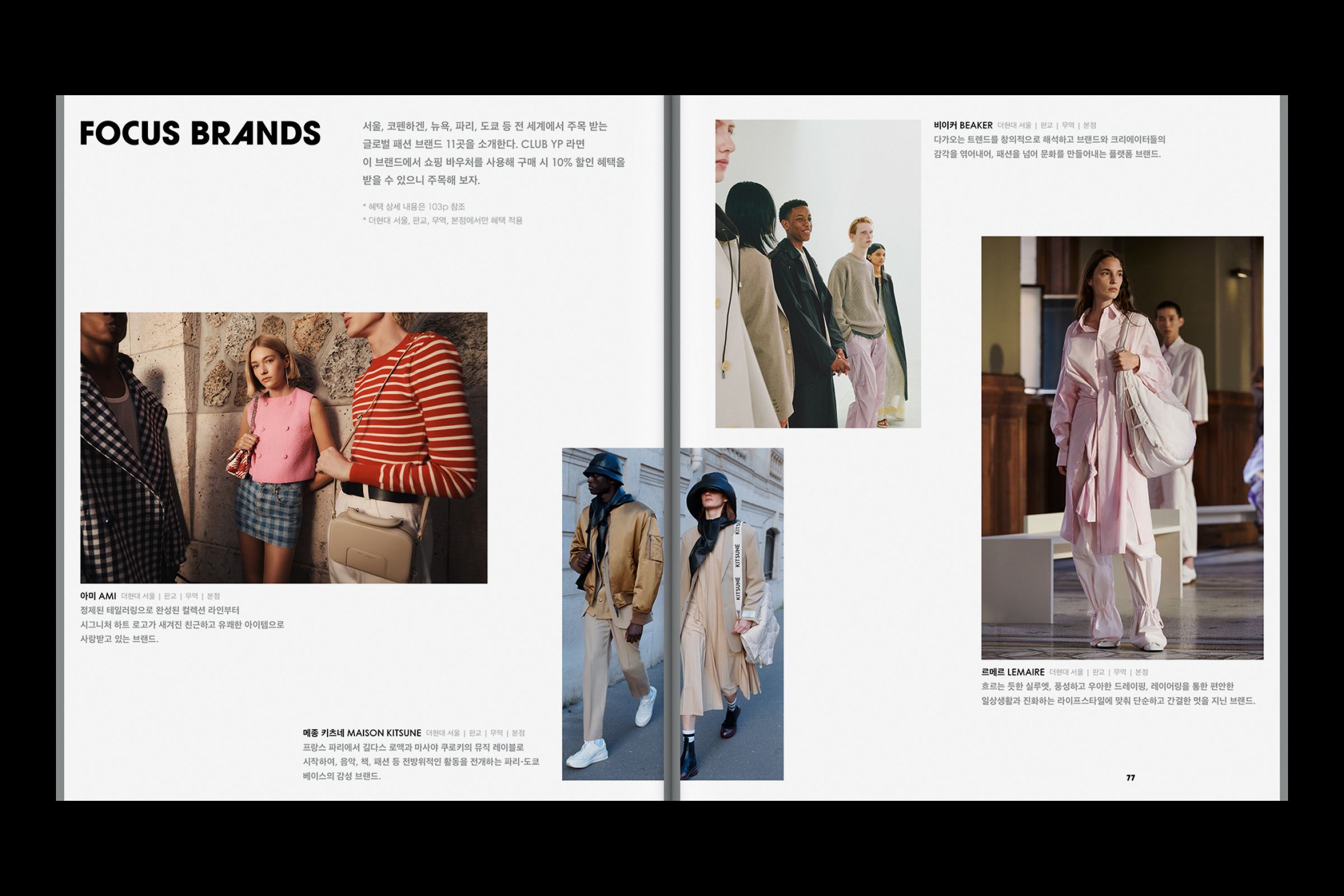This screenshot has height=896, width=1344.
Task: Click page number 77
Action: click(1130, 778)
